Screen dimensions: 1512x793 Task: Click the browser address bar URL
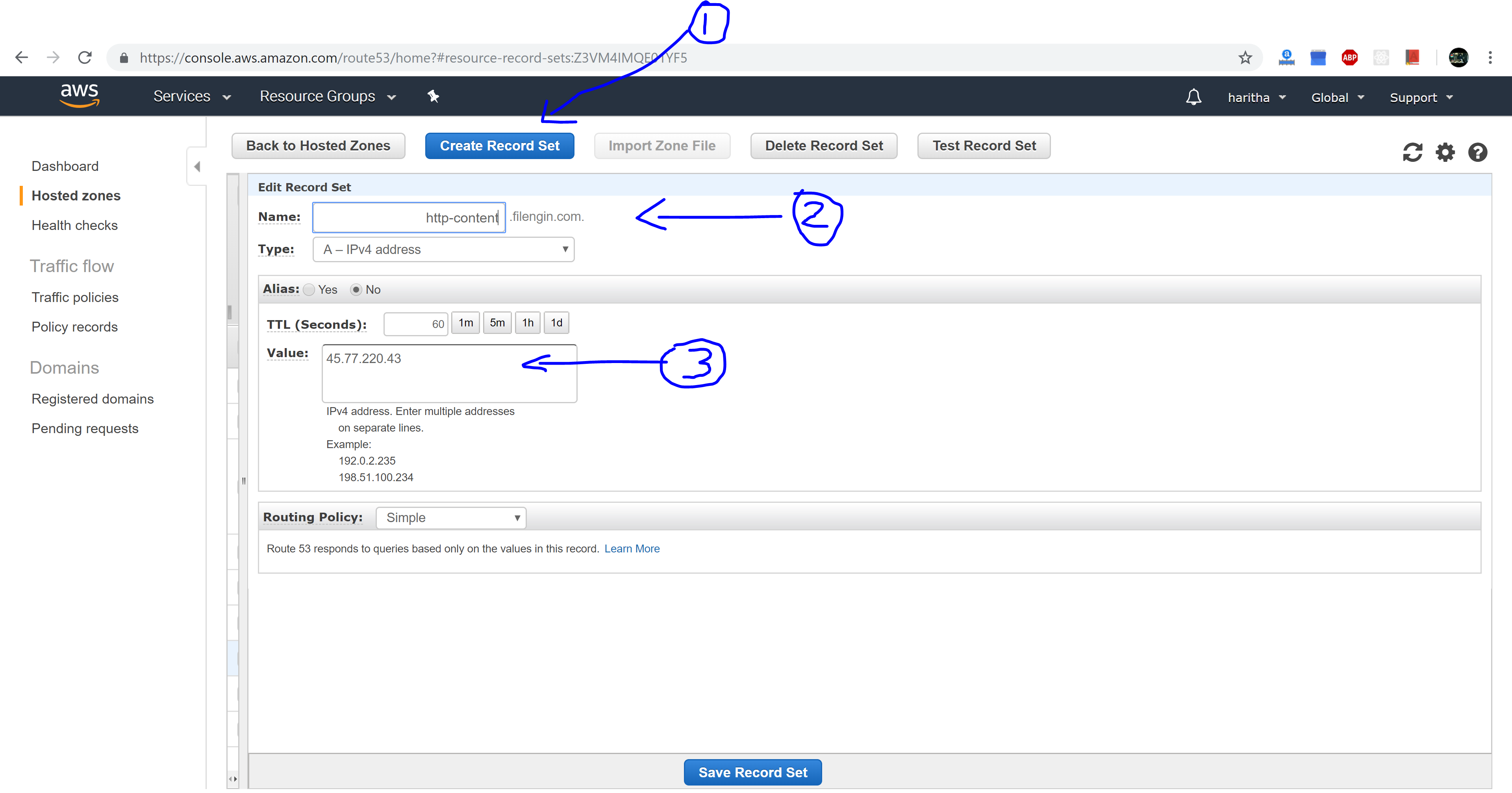(x=413, y=57)
